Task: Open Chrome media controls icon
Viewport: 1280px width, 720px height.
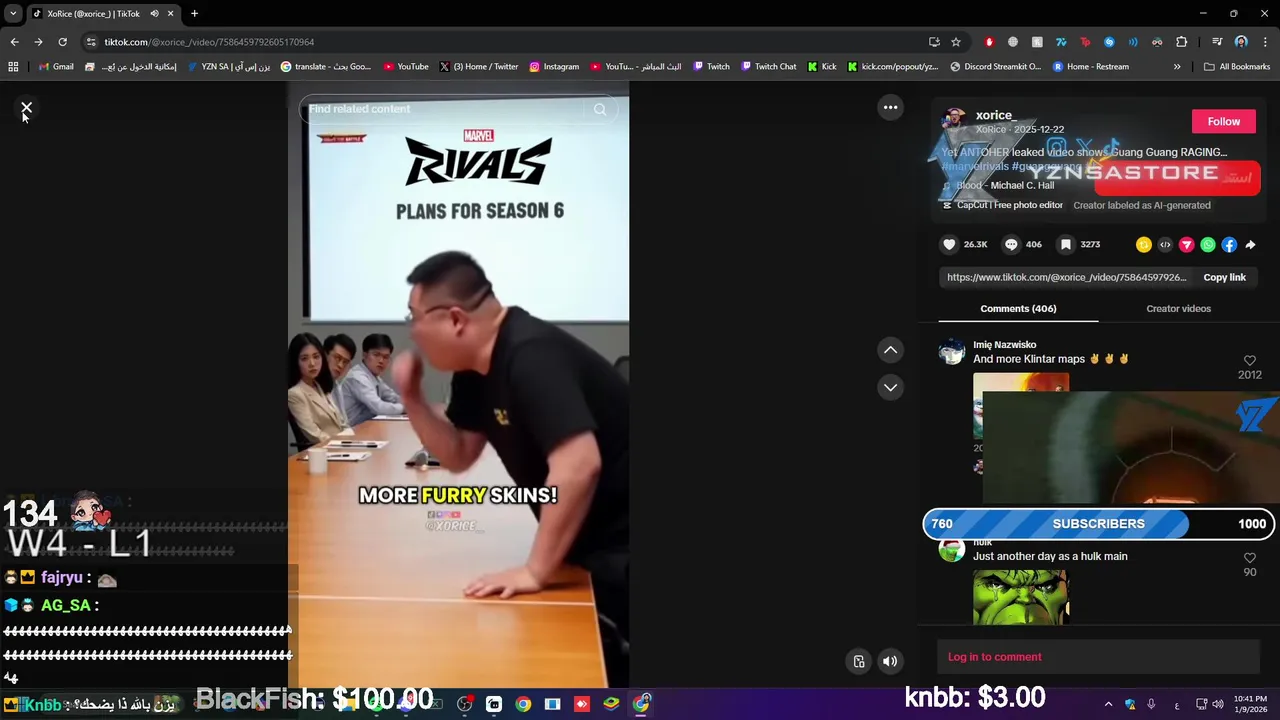Action: pyautogui.click(x=1217, y=42)
